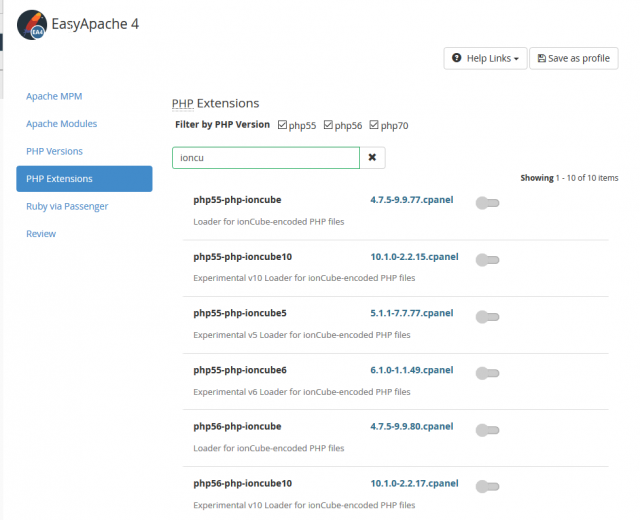Viewport: 640px width, 520px height.
Task: Enable the php55-php-ioncube10 toggle
Action: (487, 260)
